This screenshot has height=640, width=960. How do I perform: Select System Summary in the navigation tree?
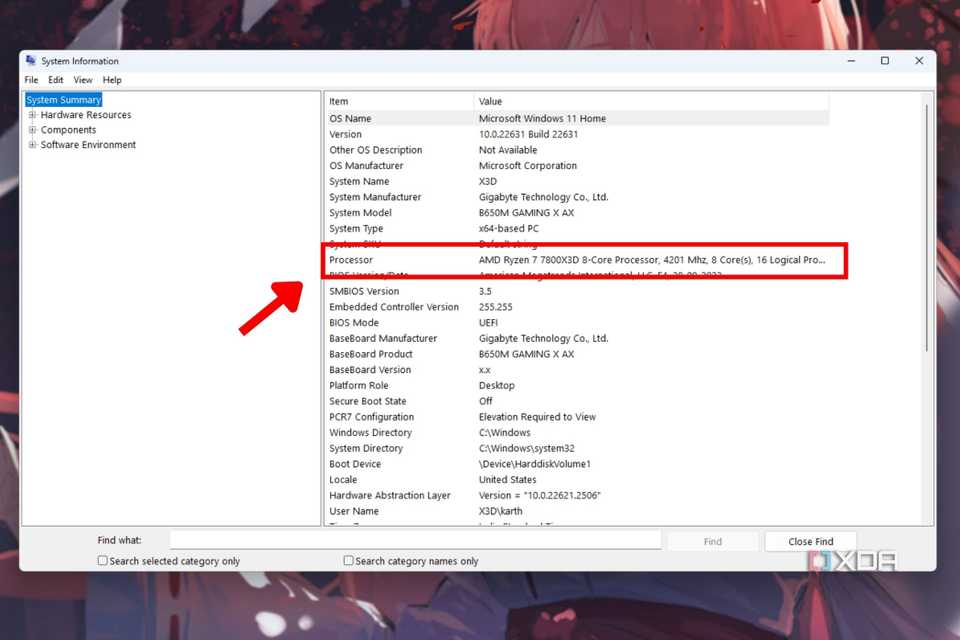pos(63,99)
